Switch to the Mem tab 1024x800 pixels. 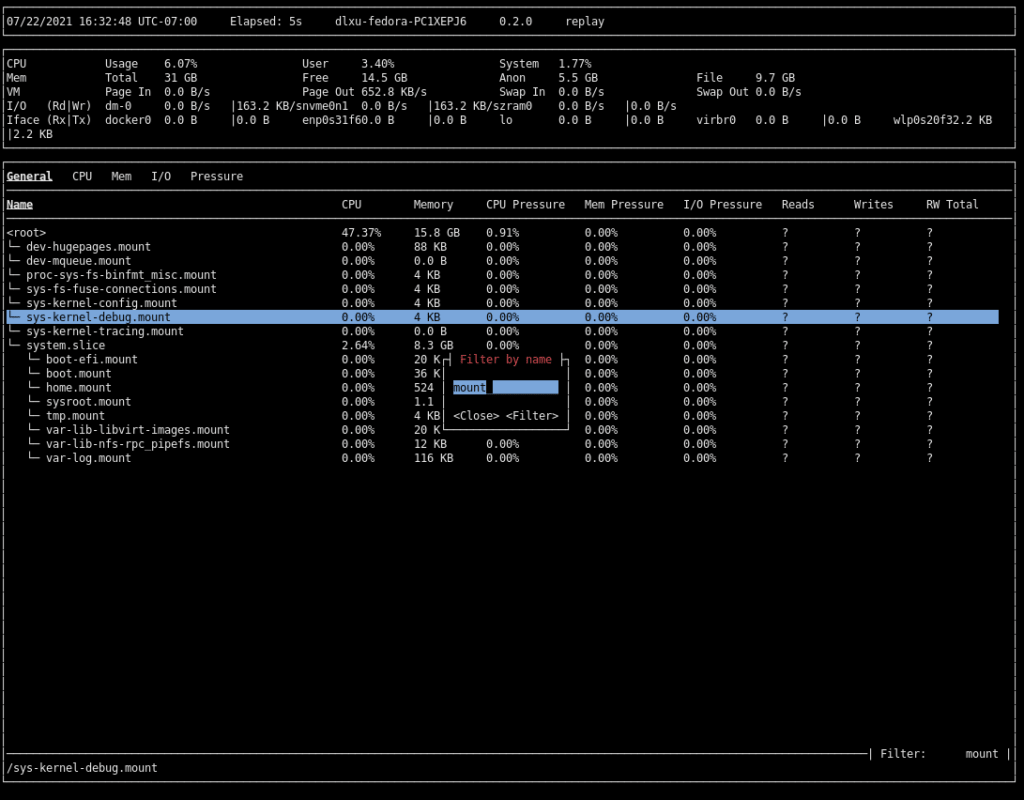point(121,176)
